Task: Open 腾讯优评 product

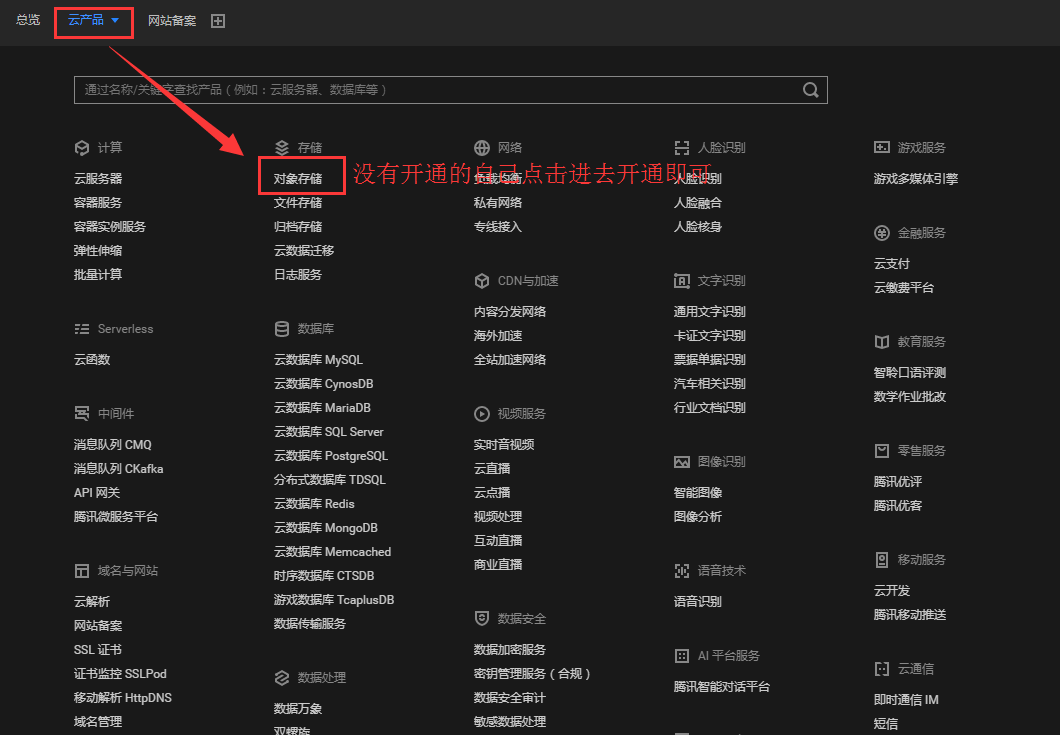Action: click(898, 481)
